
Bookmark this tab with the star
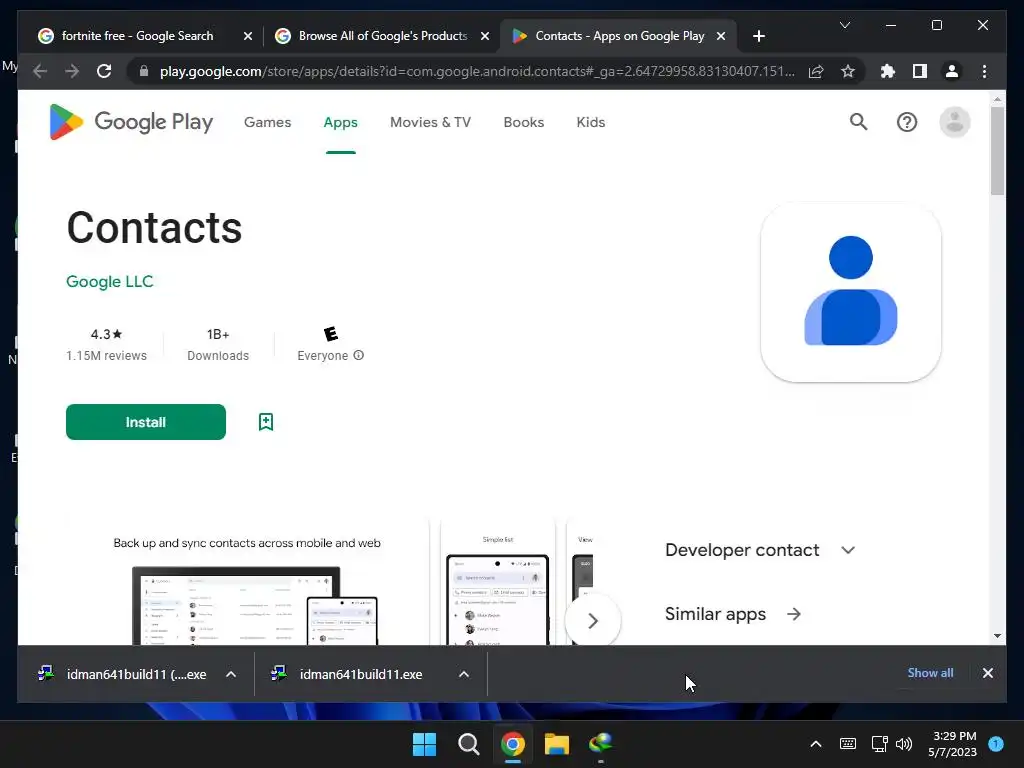coord(848,71)
